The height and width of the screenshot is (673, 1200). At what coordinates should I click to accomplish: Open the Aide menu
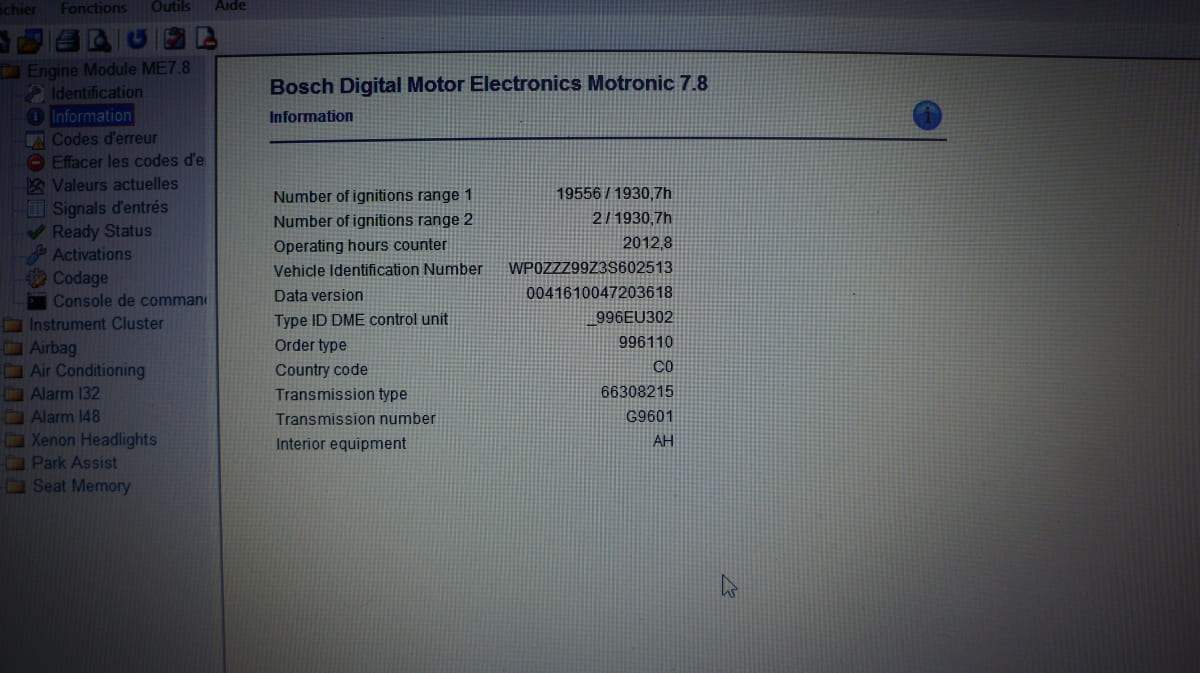(230, 6)
